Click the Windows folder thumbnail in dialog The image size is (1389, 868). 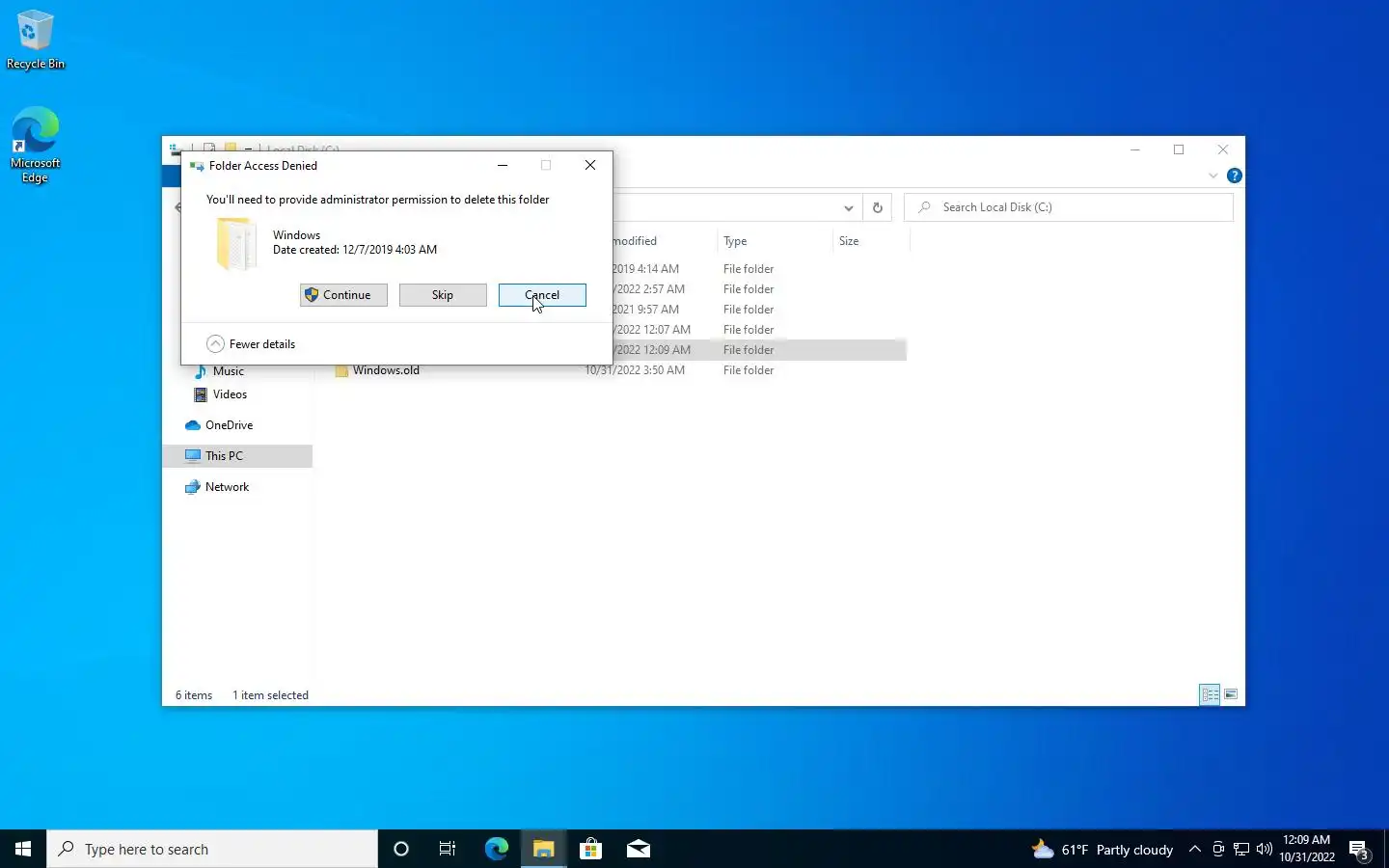click(236, 243)
